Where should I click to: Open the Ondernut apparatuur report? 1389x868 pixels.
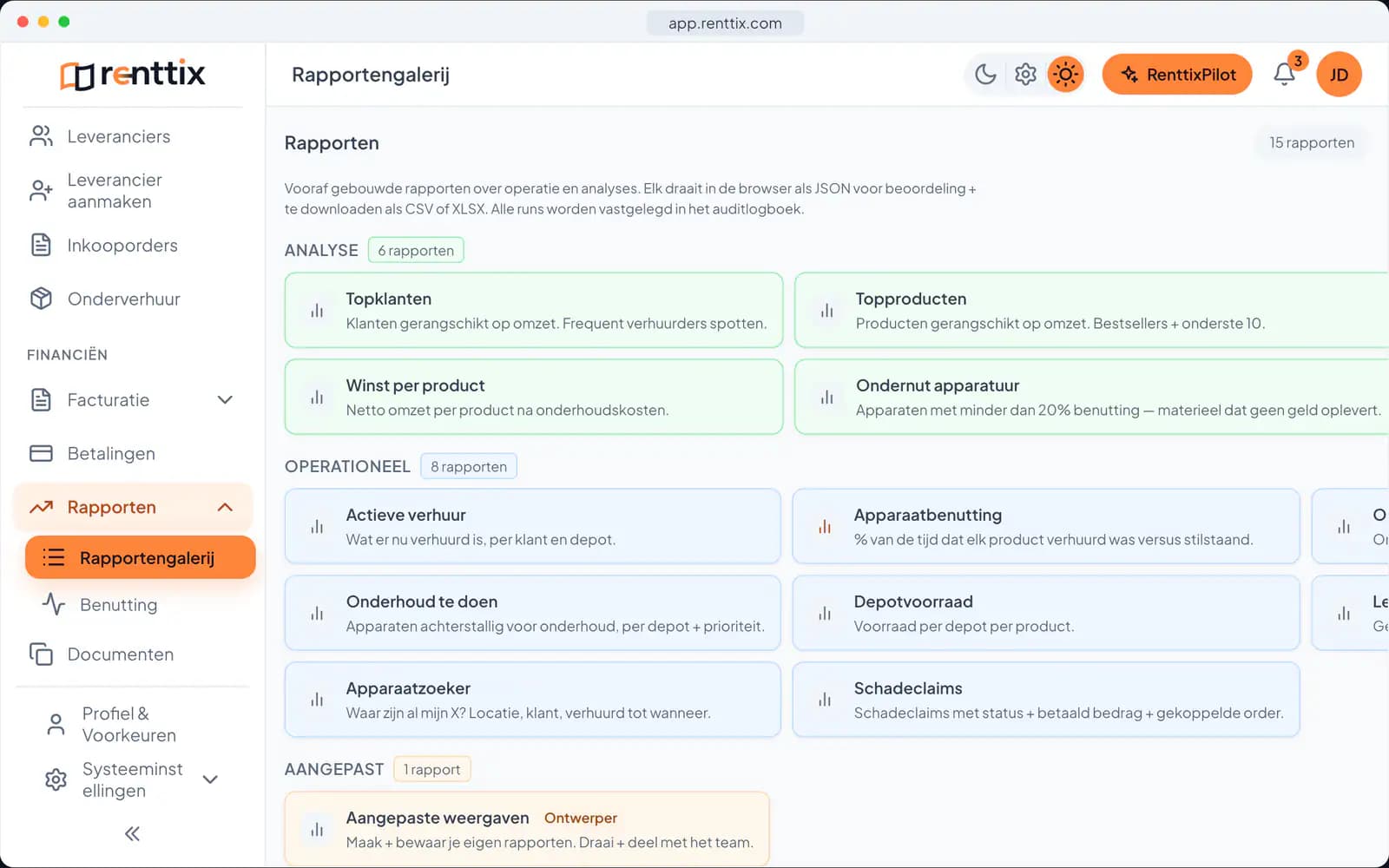pos(1091,397)
